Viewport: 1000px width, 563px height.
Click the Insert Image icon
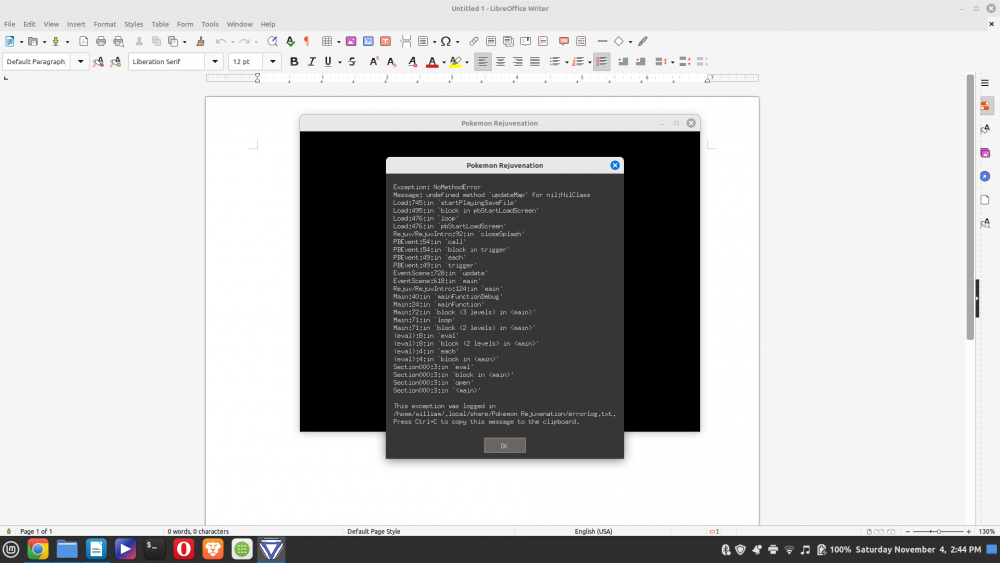click(351, 41)
